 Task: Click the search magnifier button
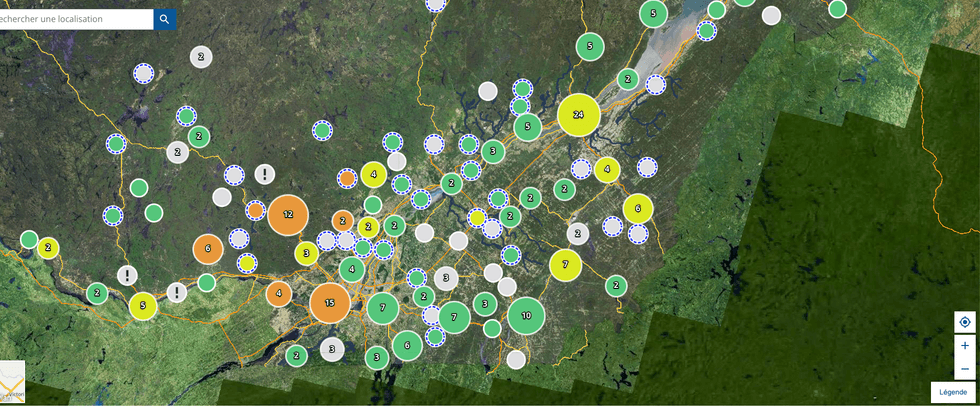(164, 19)
